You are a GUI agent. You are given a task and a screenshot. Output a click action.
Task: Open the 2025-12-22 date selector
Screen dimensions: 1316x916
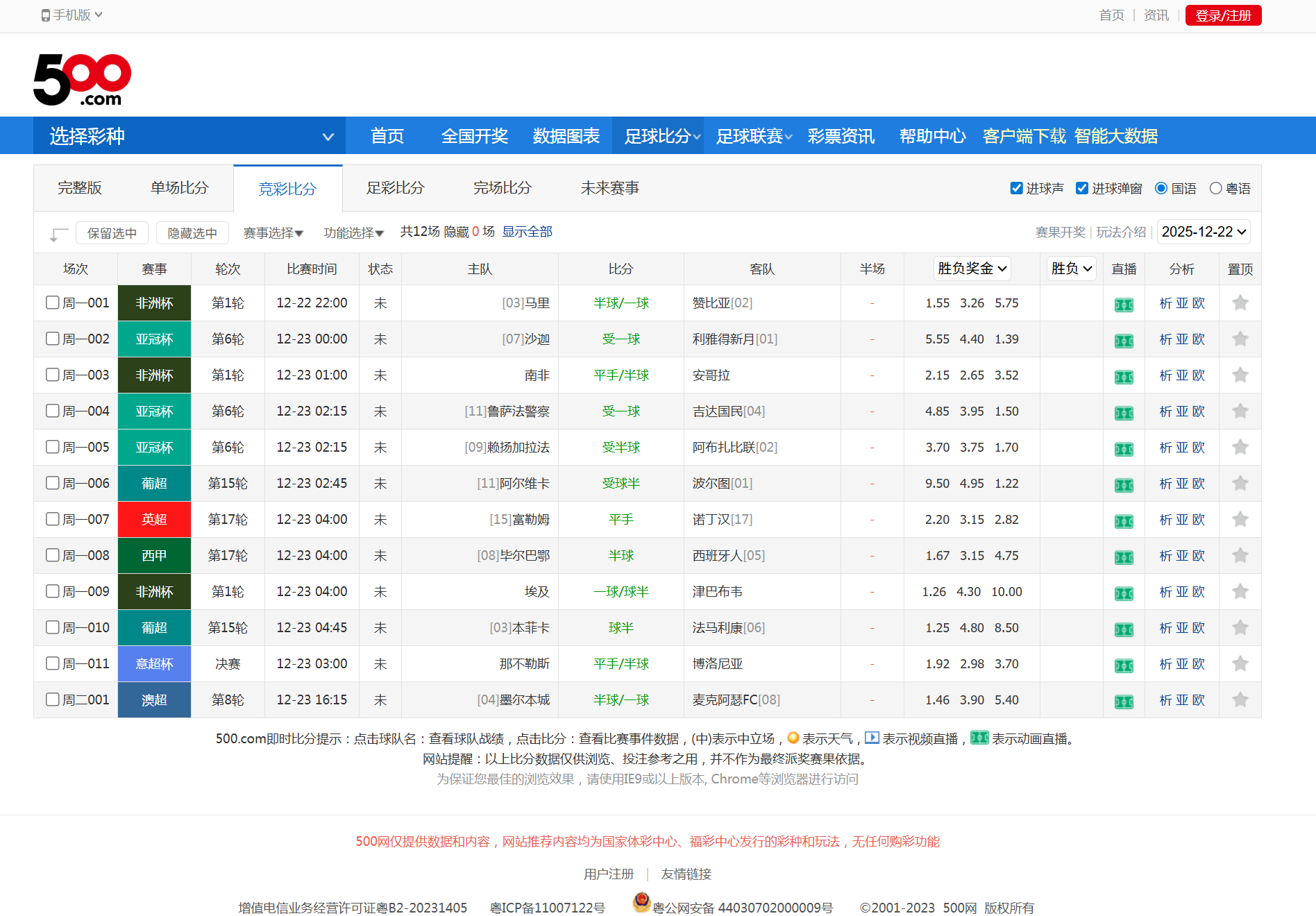[1203, 232]
